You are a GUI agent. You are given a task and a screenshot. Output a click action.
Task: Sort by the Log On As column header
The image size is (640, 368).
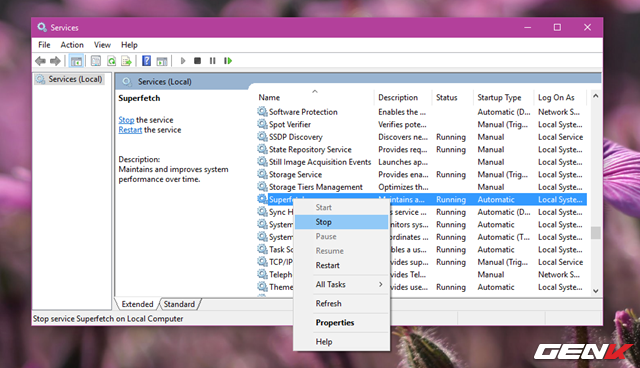[x=560, y=98]
